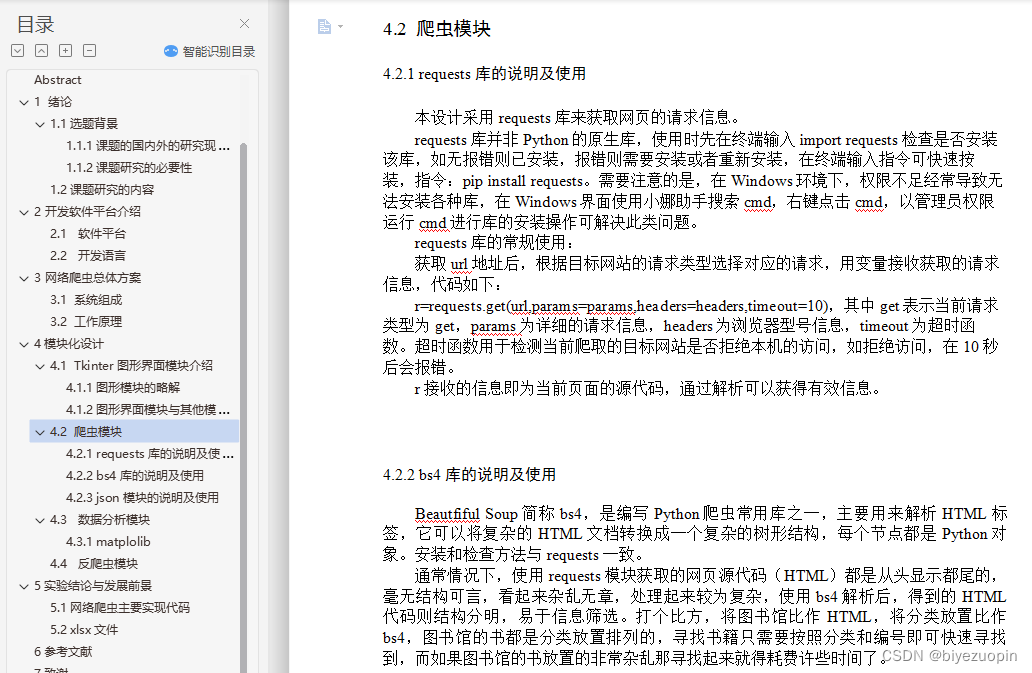This screenshot has height=673, width=1032.
Task: Select 4.1.1 图形模块的略解 entry
Action: pyautogui.click(x=122, y=387)
